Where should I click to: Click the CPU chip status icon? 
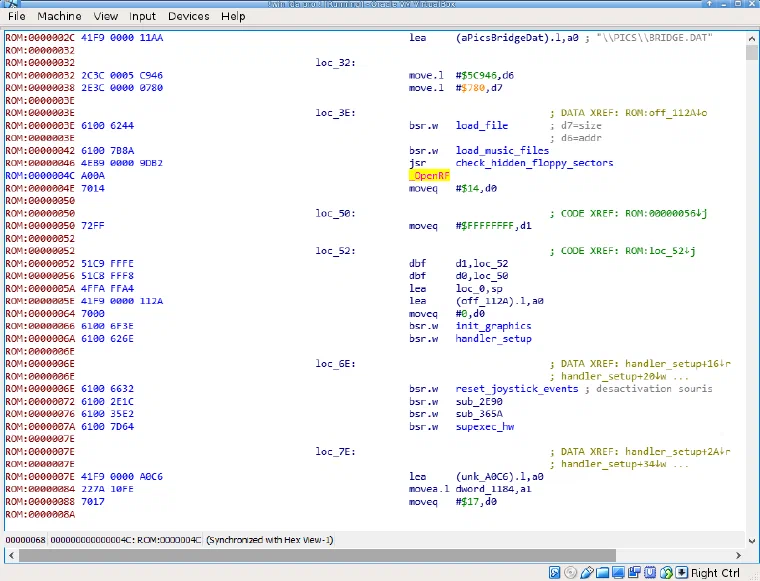click(x=650, y=573)
